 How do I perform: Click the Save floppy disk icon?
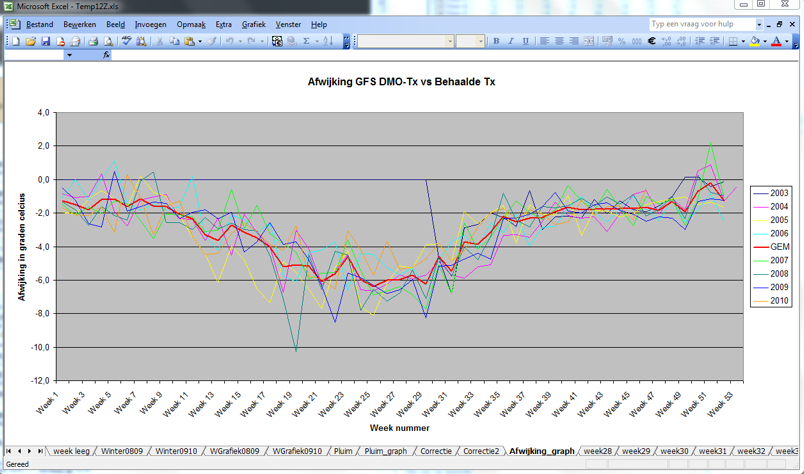[46, 42]
